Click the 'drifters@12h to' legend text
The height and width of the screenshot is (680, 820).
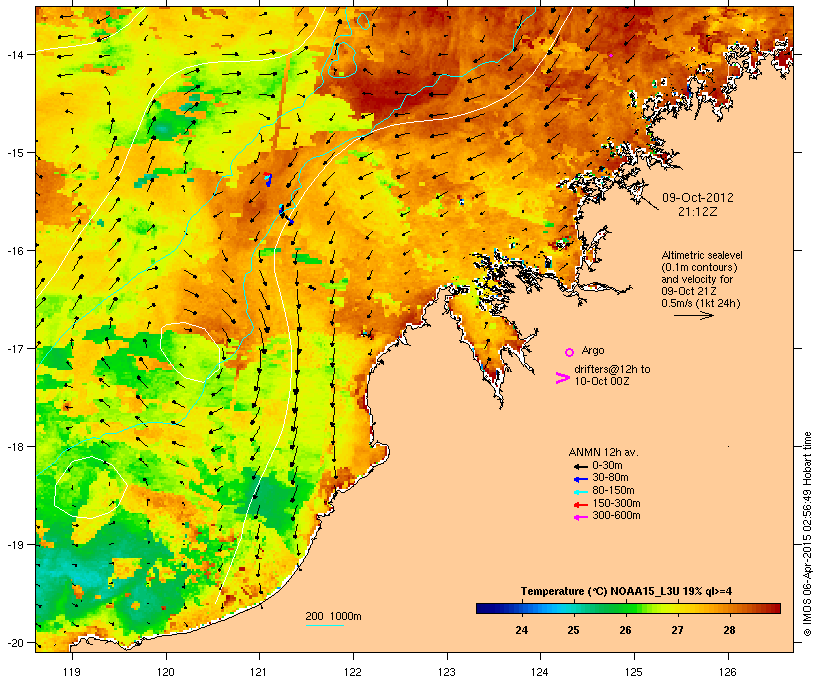(612, 369)
